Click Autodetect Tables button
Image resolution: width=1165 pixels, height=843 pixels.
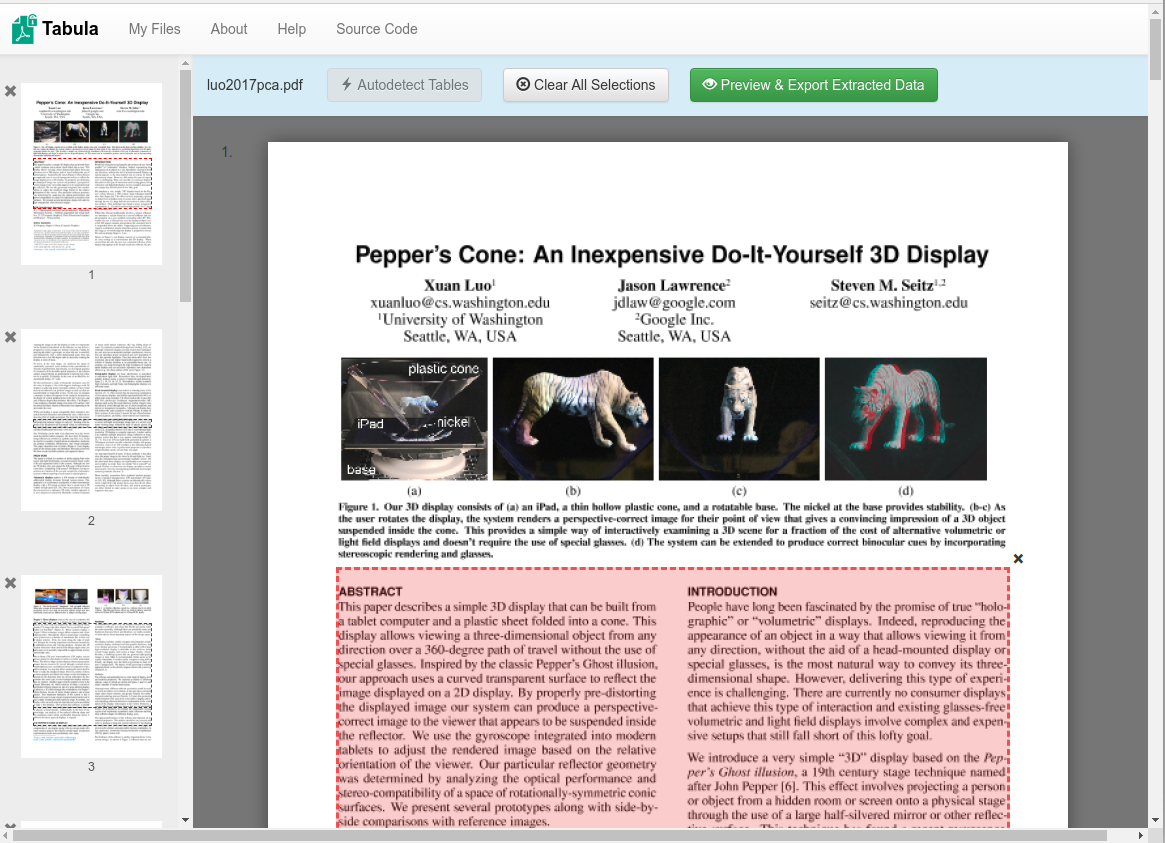click(x=404, y=85)
